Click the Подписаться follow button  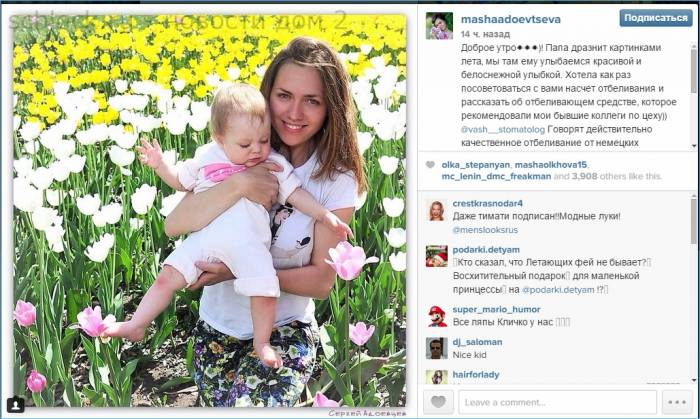click(656, 18)
